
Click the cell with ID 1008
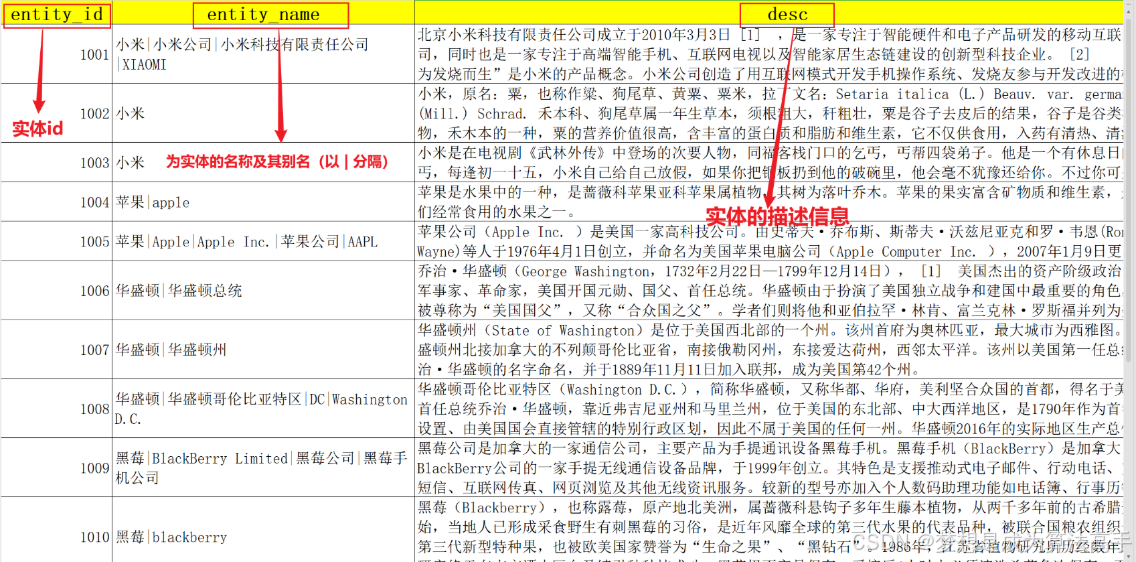point(57,408)
